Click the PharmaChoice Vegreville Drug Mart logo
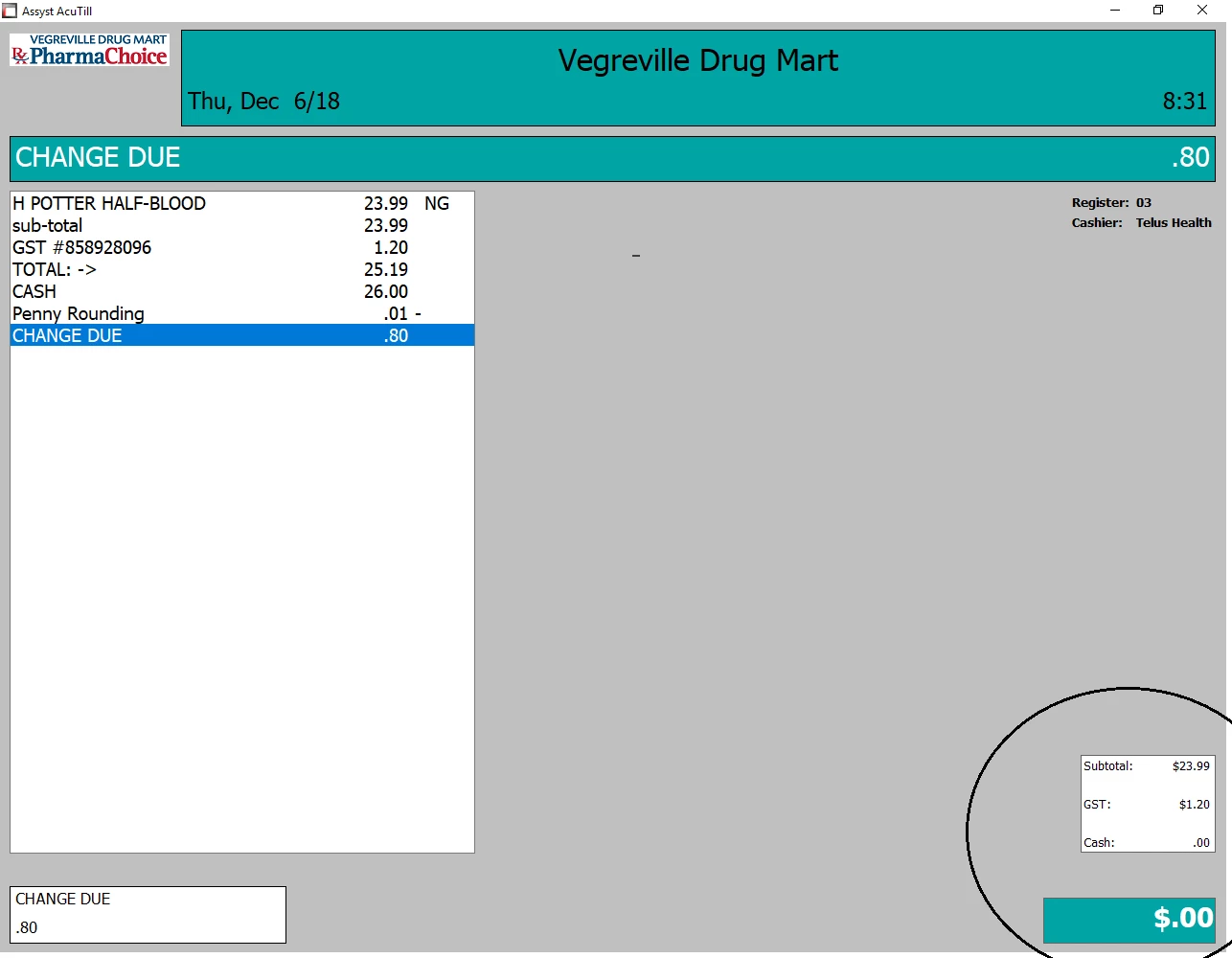Image resolution: width=1232 pixels, height=958 pixels. (89, 50)
